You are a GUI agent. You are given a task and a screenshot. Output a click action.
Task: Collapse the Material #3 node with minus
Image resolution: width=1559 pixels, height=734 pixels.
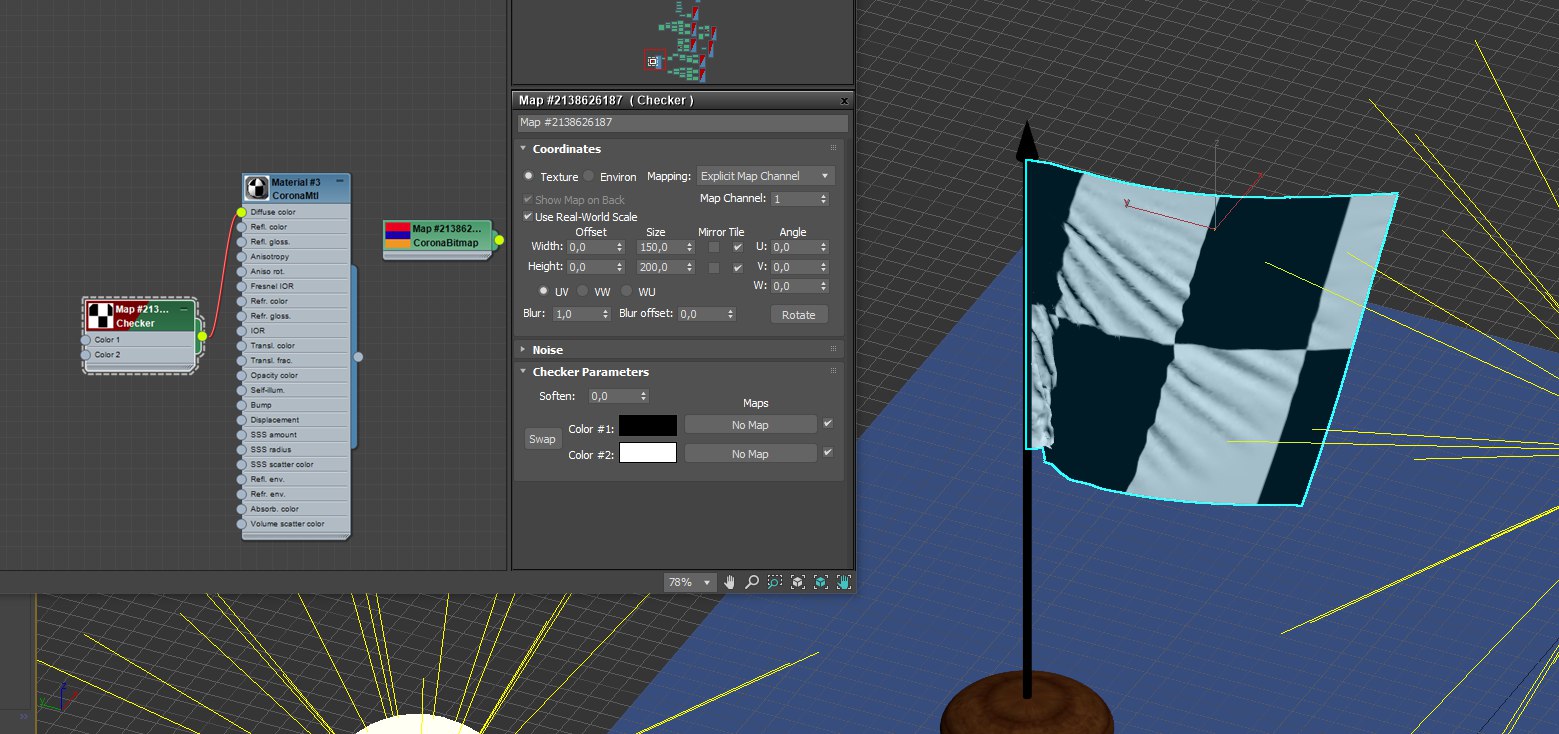[x=340, y=181]
